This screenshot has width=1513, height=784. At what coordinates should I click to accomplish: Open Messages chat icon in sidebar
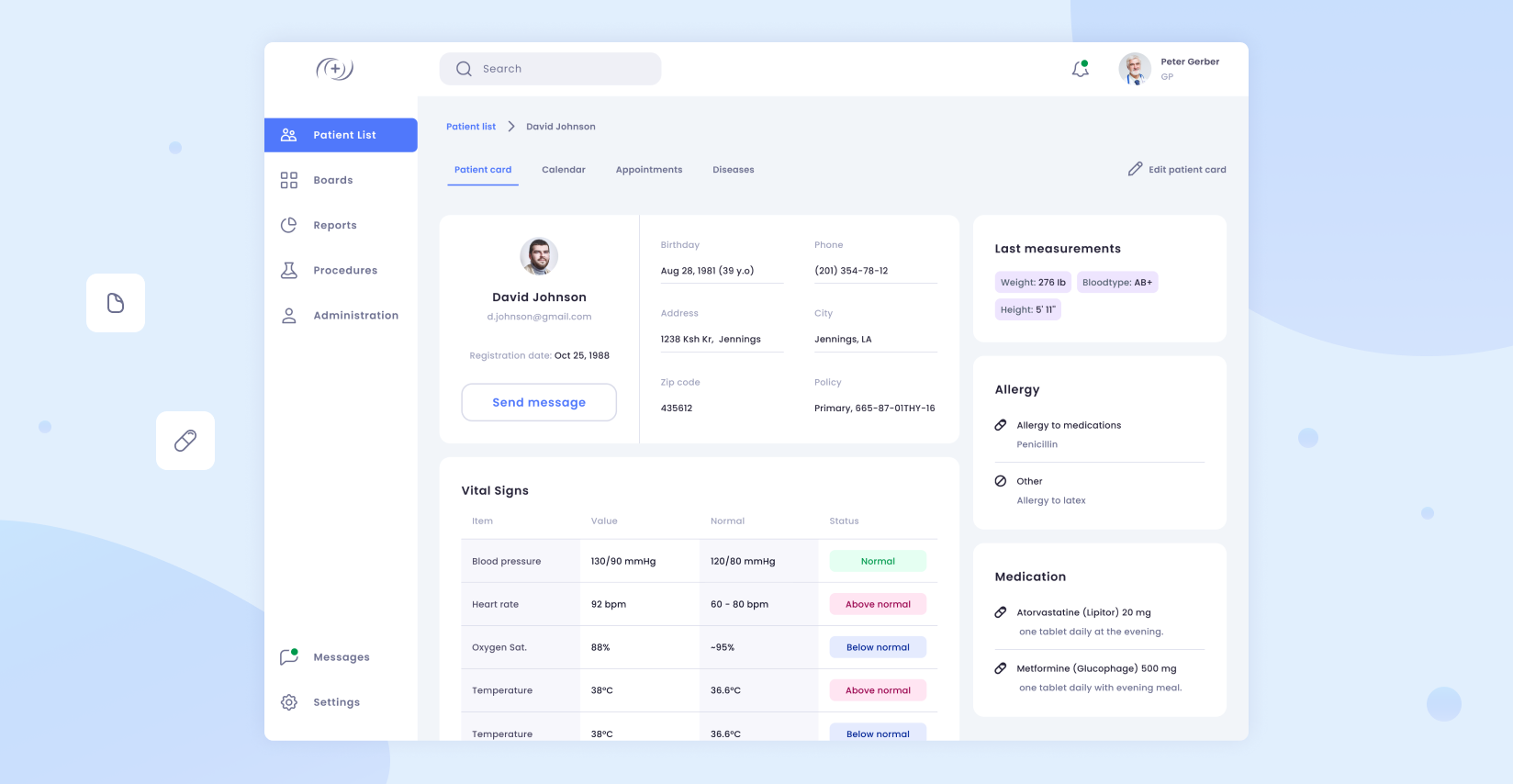click(x=289, y=656)
